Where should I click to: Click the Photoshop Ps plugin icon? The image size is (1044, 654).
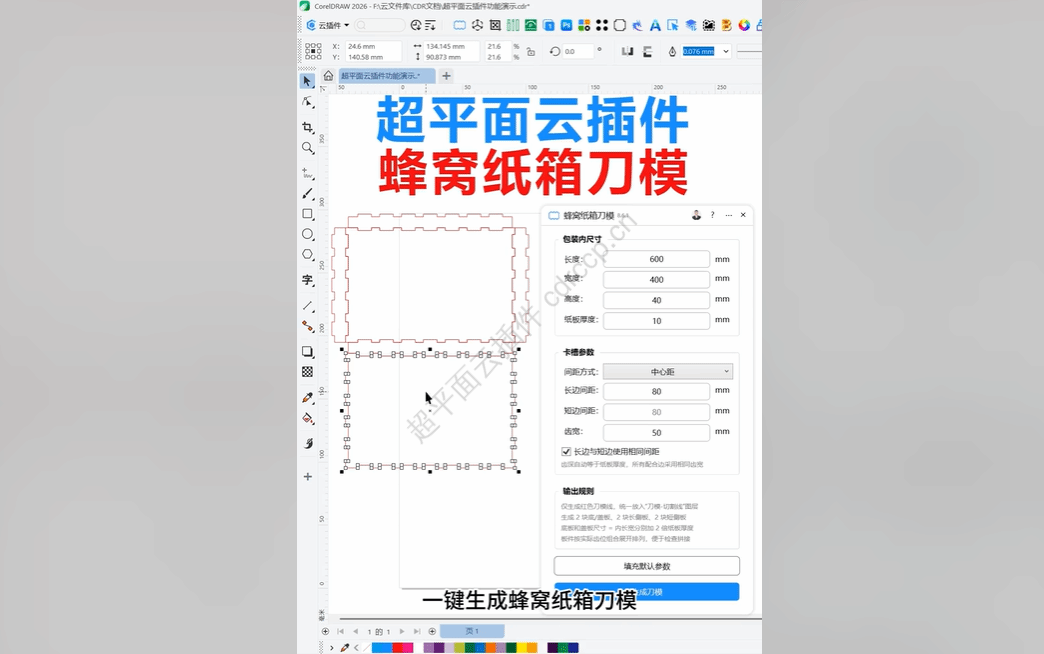point(566,25)
